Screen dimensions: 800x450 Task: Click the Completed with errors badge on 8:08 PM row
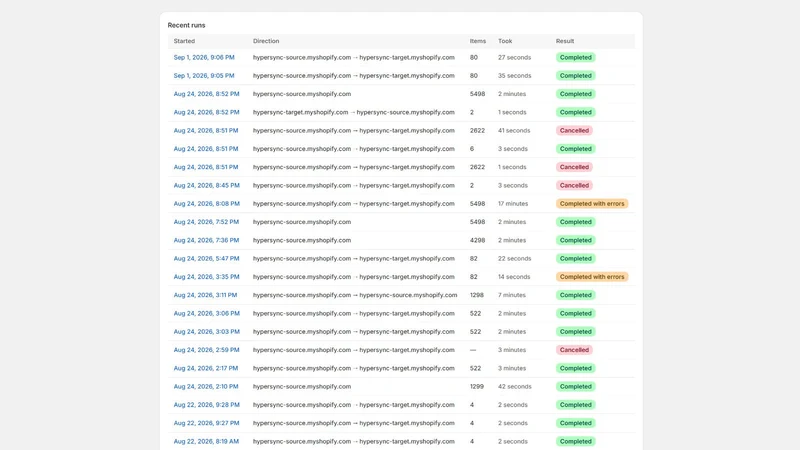[x=592, y=204]
